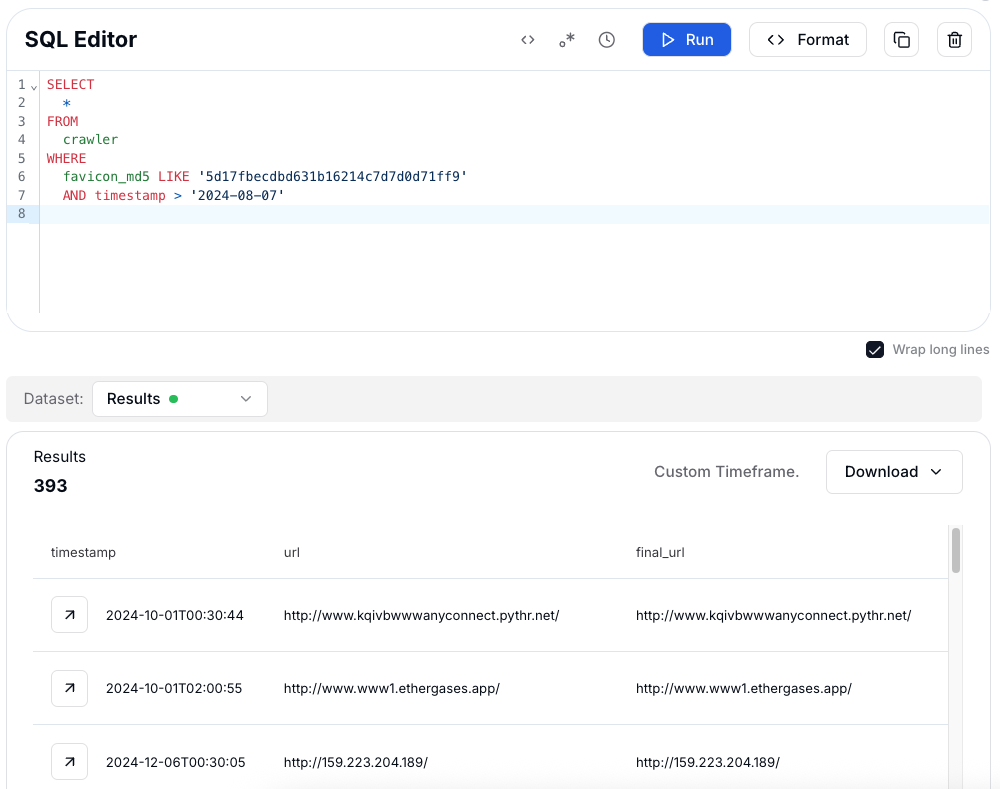Image resolution: width=1000 pixels, height=789 pixels.
Task: Click the results table vertical scrollbar
Action: (x=955, y=550)
